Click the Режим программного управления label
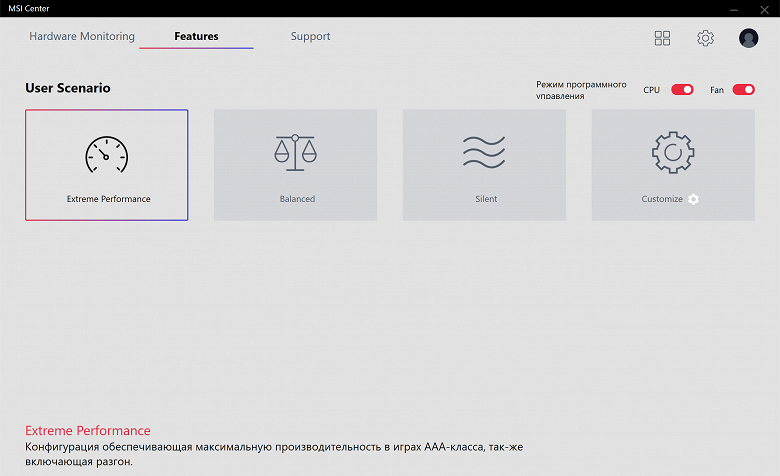 point(581,90)
